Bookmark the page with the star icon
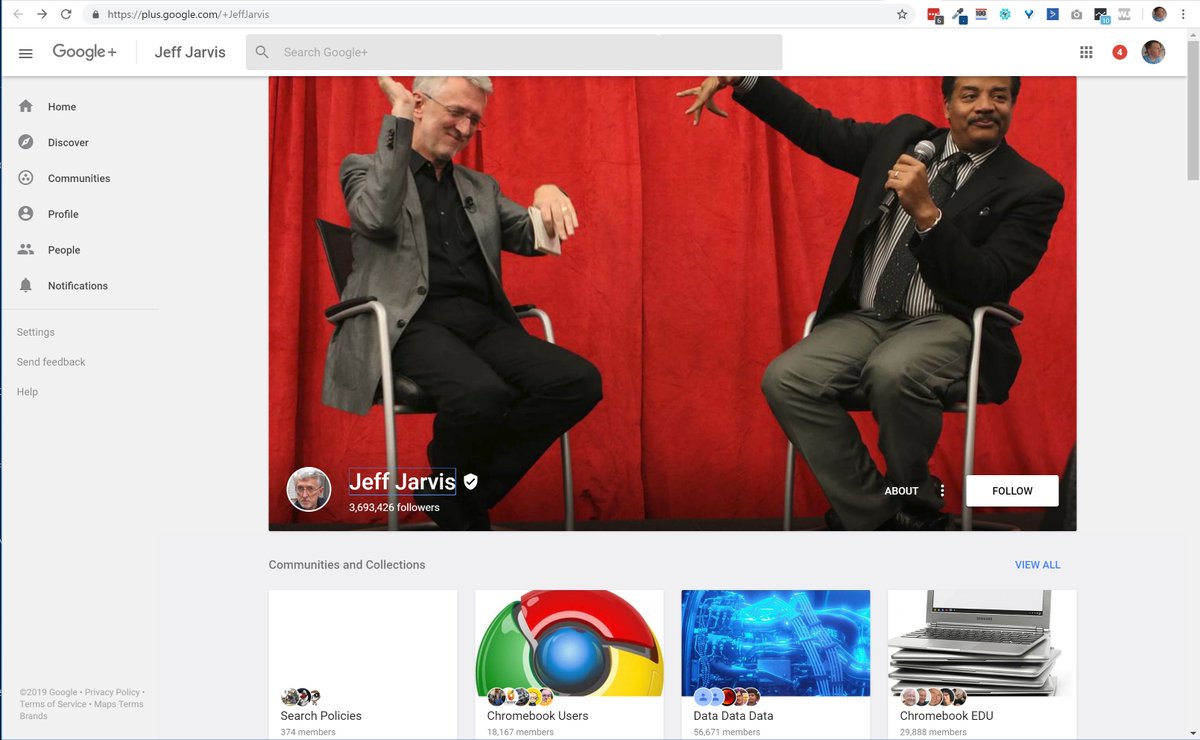Image resolution: width=1200 pixels, height=740 pixels. pyautogui.click(x=901, y=14)
